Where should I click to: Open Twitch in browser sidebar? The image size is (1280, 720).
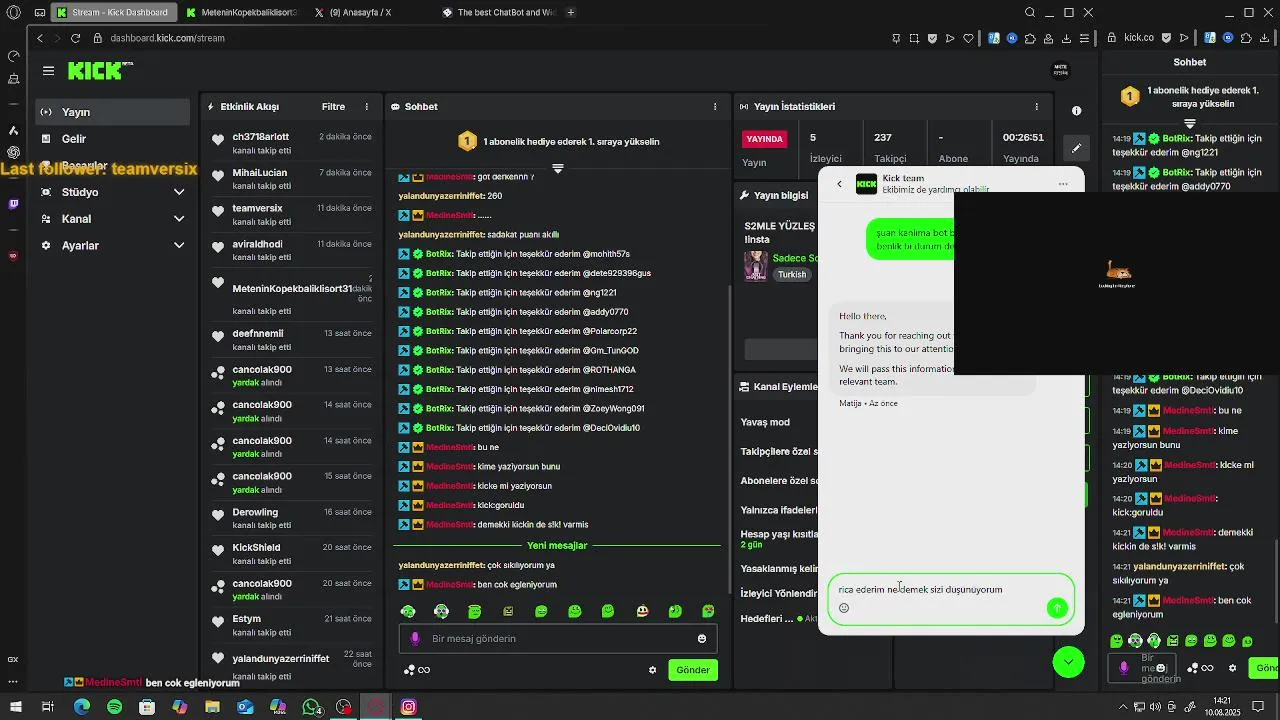coord(13,204)
